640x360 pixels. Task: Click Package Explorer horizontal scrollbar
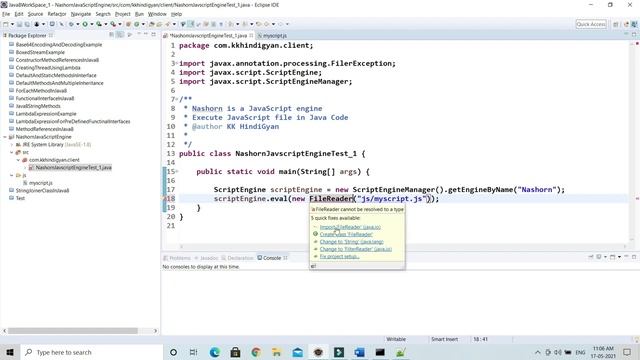point(73,331)
